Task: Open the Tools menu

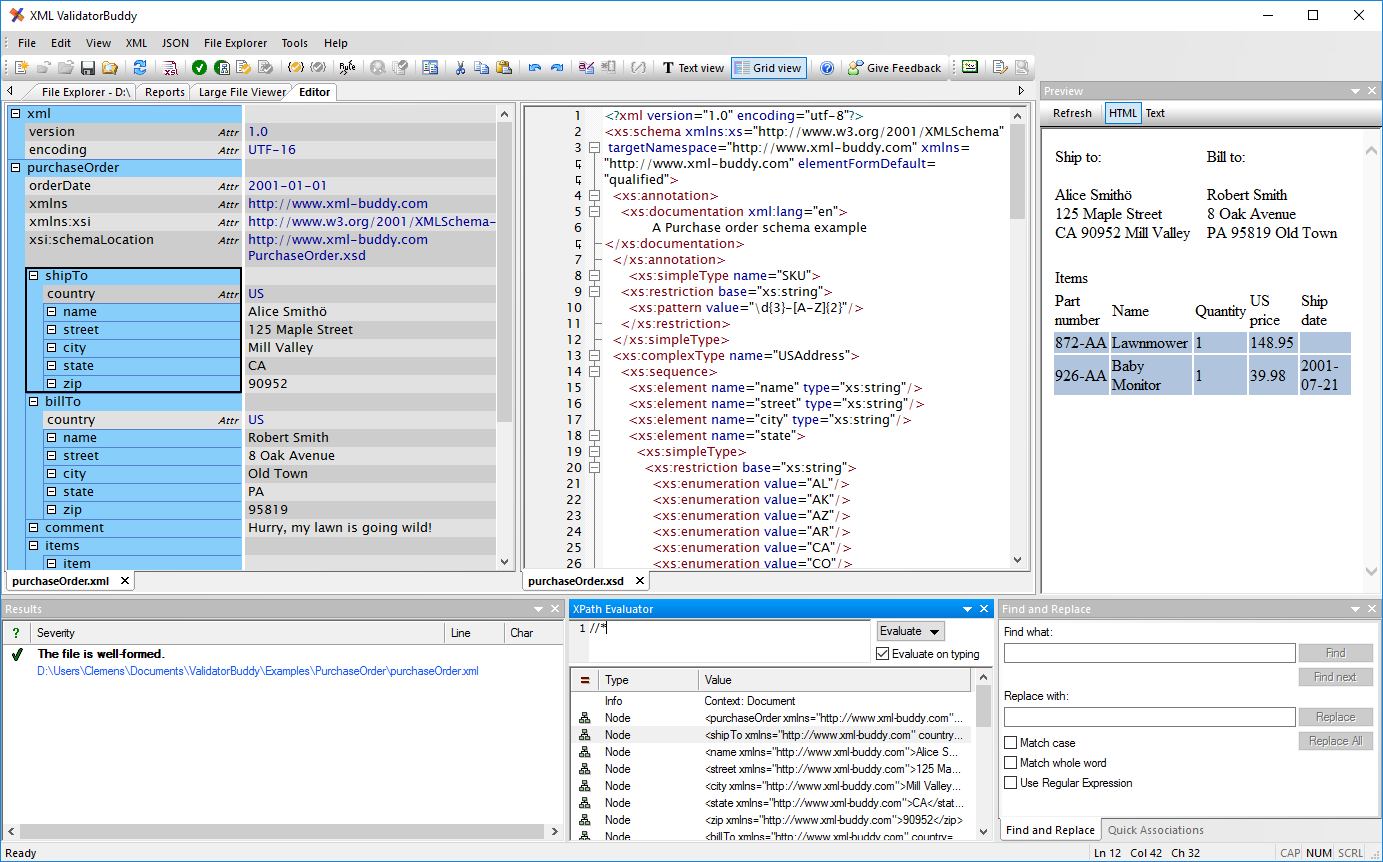Action: [x=295, y=43]
